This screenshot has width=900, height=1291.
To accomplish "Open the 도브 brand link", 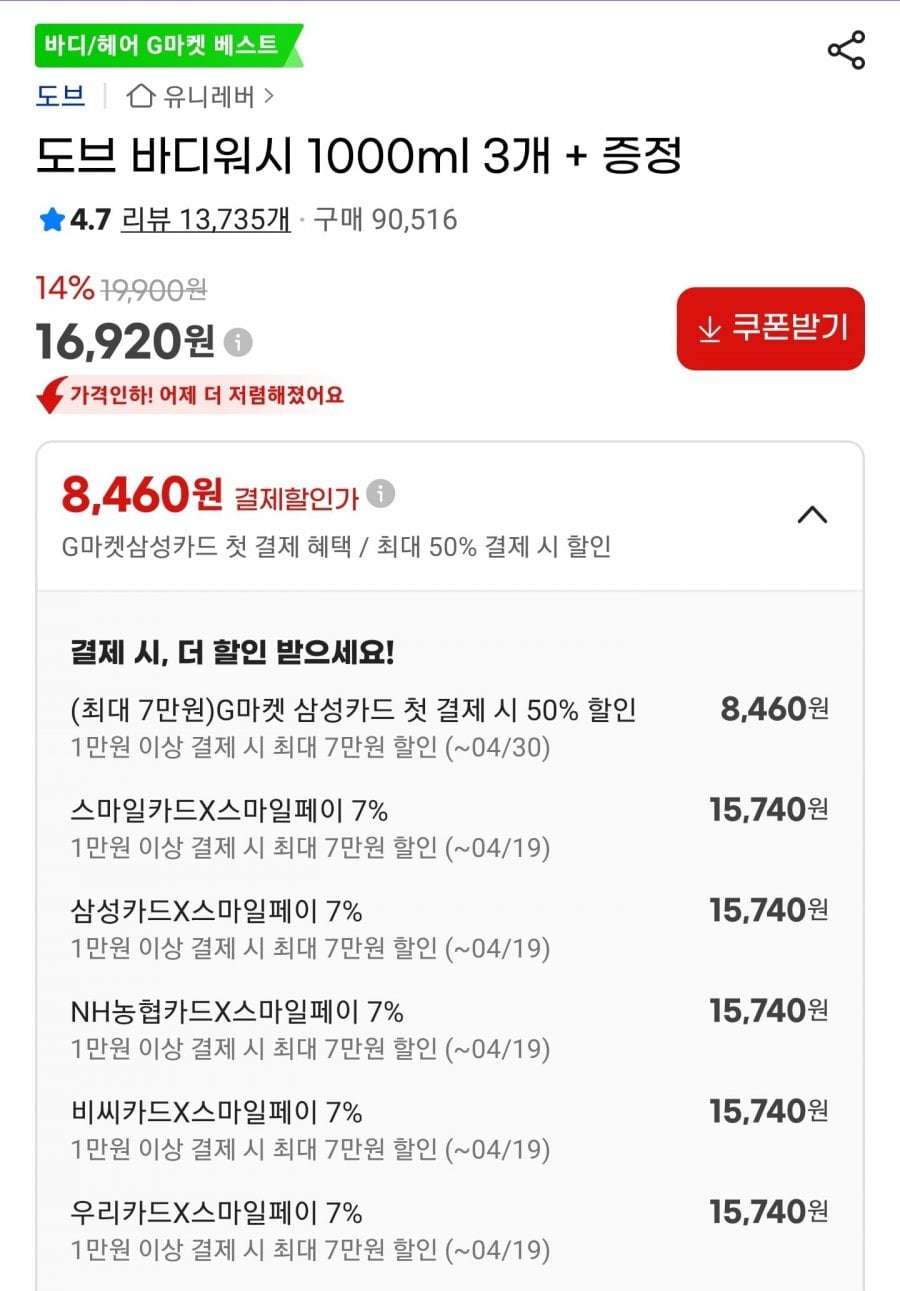I will [60, 97].
